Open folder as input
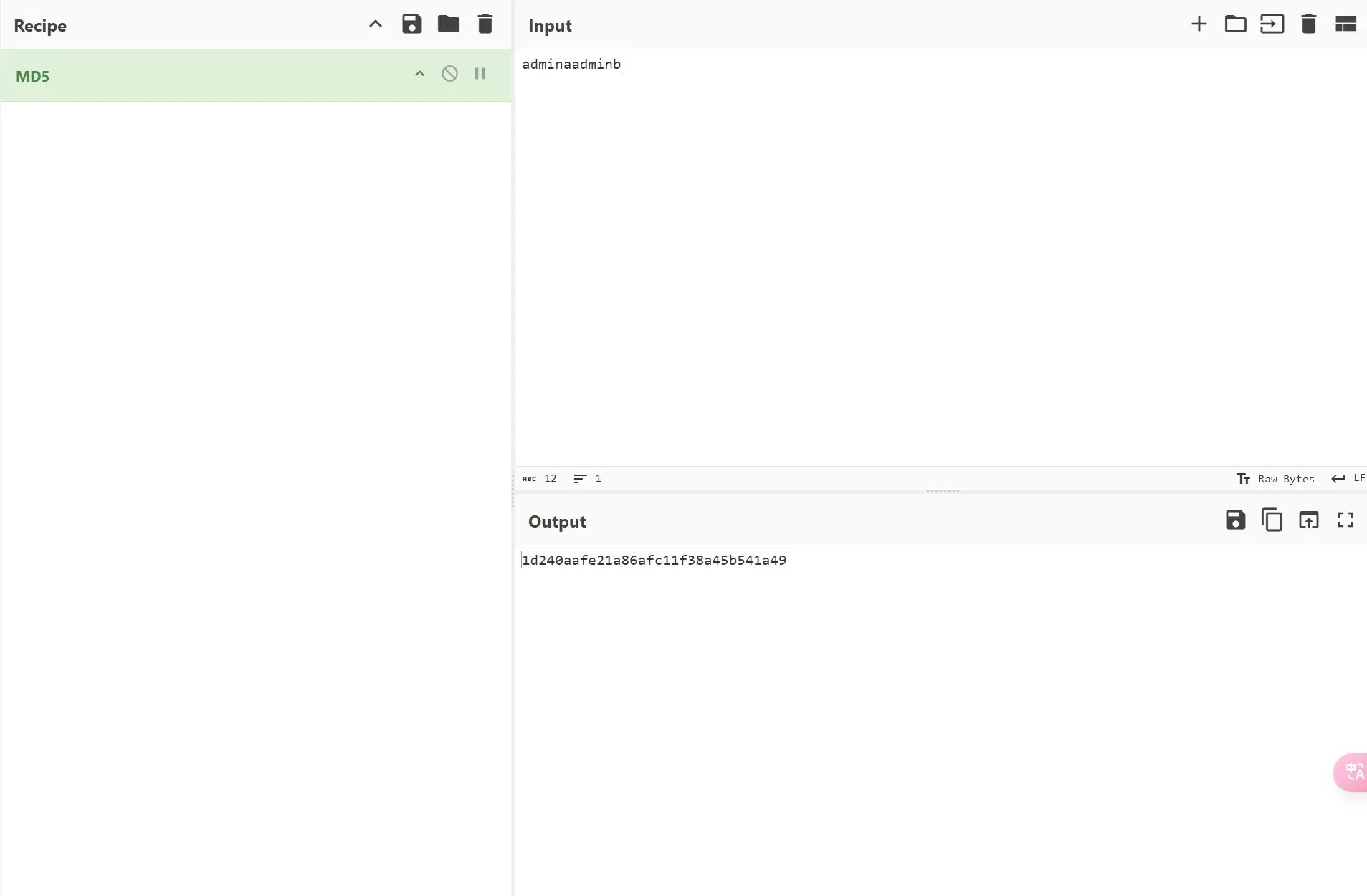1367x896 pixels. pos(1235,24)
